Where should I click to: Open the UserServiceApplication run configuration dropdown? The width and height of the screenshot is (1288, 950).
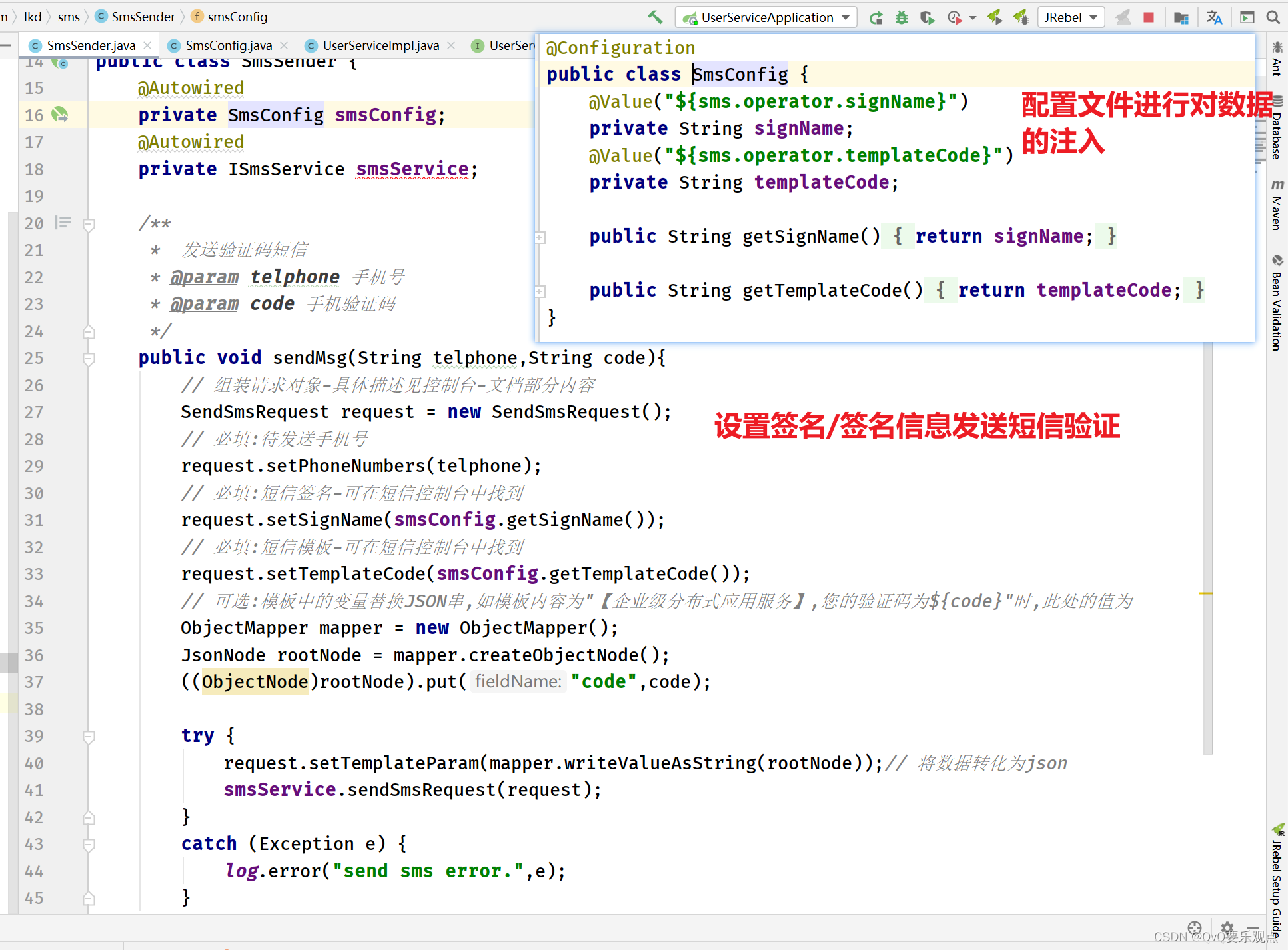click(766, 17)
